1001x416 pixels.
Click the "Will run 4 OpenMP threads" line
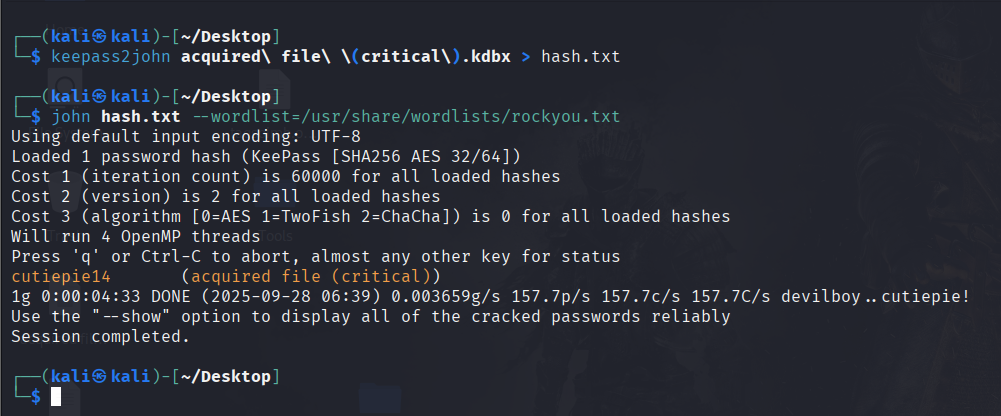point(136,237)
